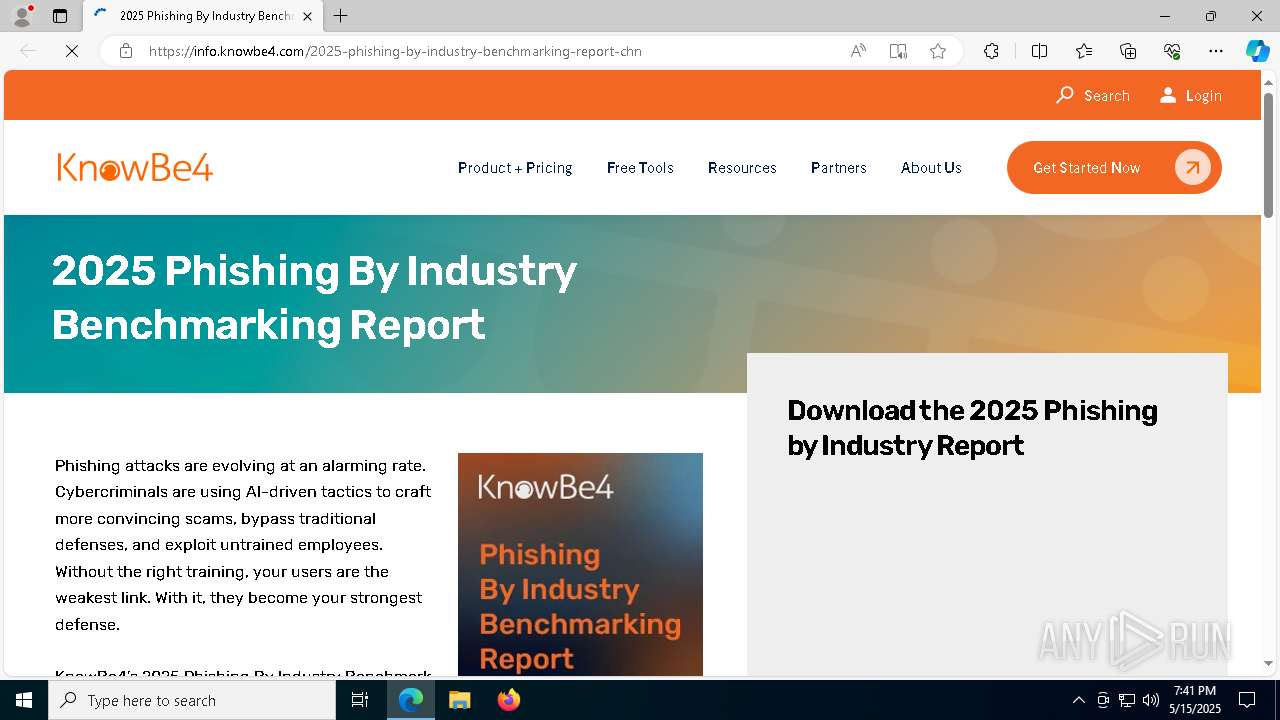Toggle split screen view

click(x=1039, y=51)
